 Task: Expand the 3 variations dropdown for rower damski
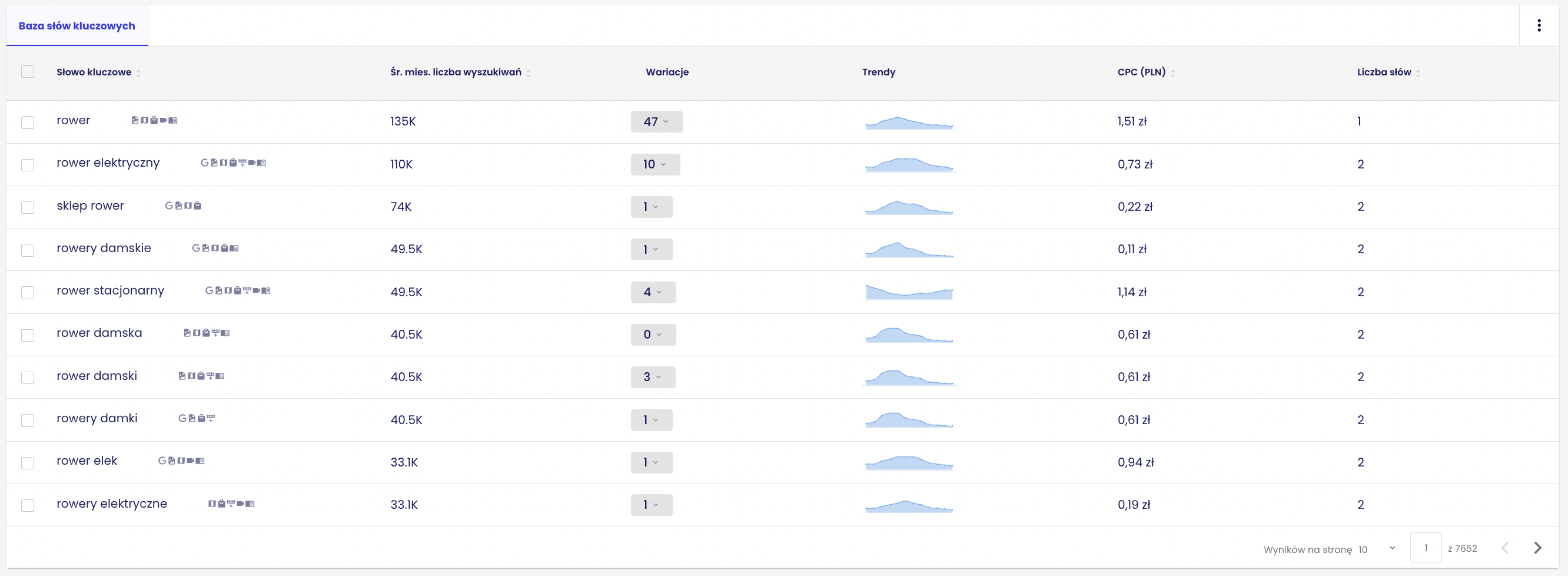tap(653, 377)
